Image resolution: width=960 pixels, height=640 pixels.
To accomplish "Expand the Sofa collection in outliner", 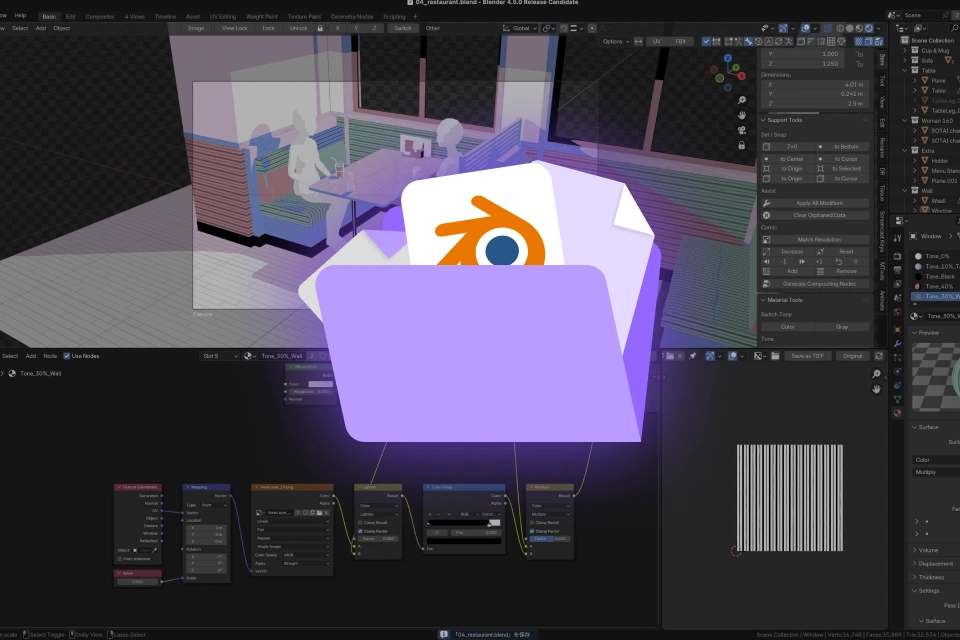I will tap(906, 61).
